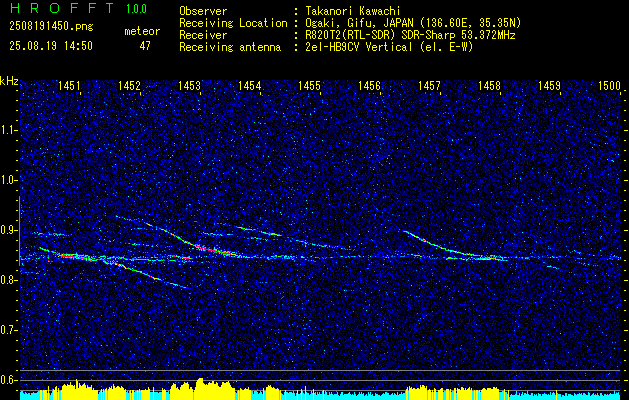Image resolution: width=629 pixels, height=400 pixels.
Task: Click frequency label 0.8
Action: click(x=9, y=280)
